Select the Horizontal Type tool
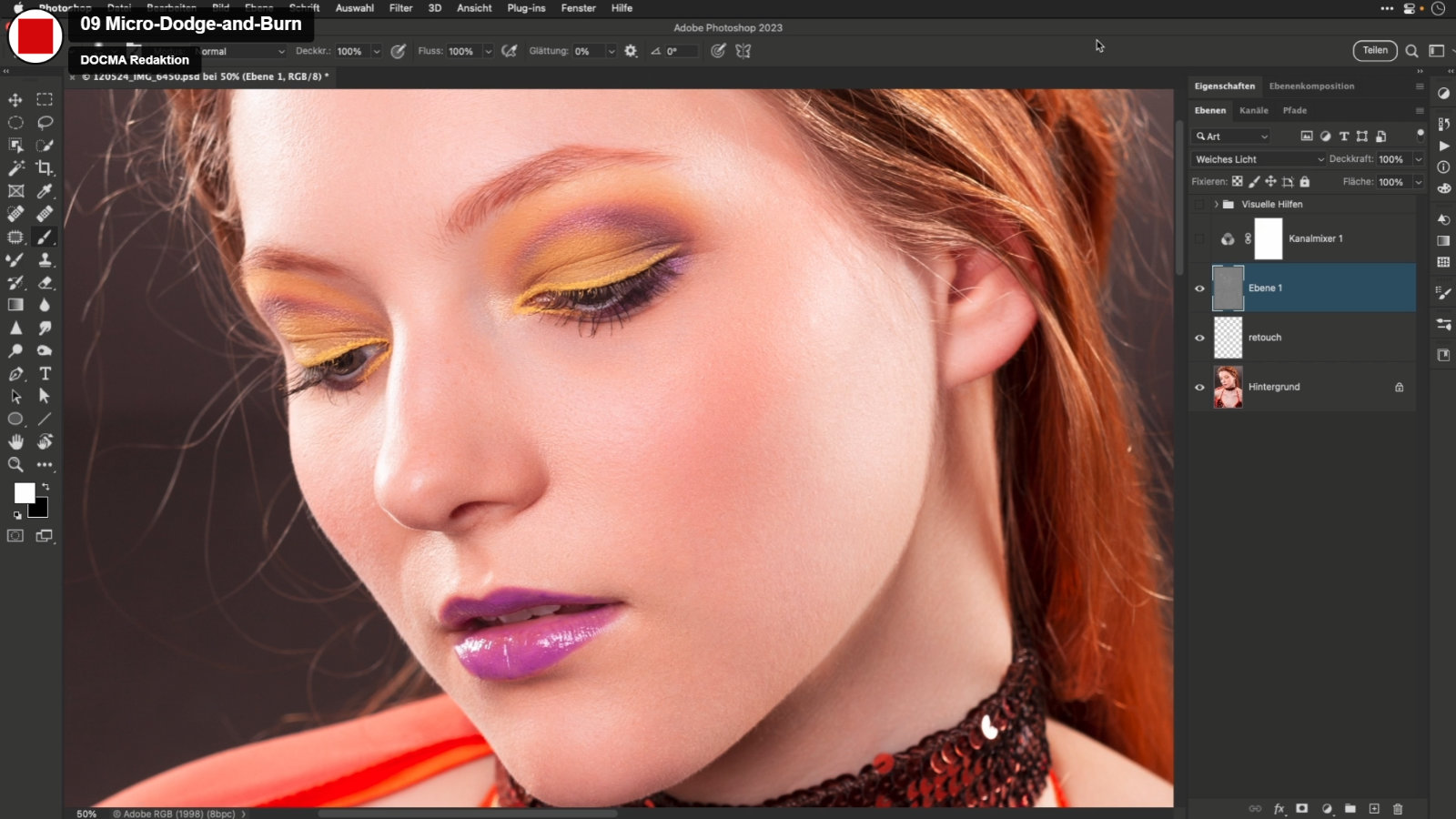Viewport: 1456px width, 819px height. 45,374
